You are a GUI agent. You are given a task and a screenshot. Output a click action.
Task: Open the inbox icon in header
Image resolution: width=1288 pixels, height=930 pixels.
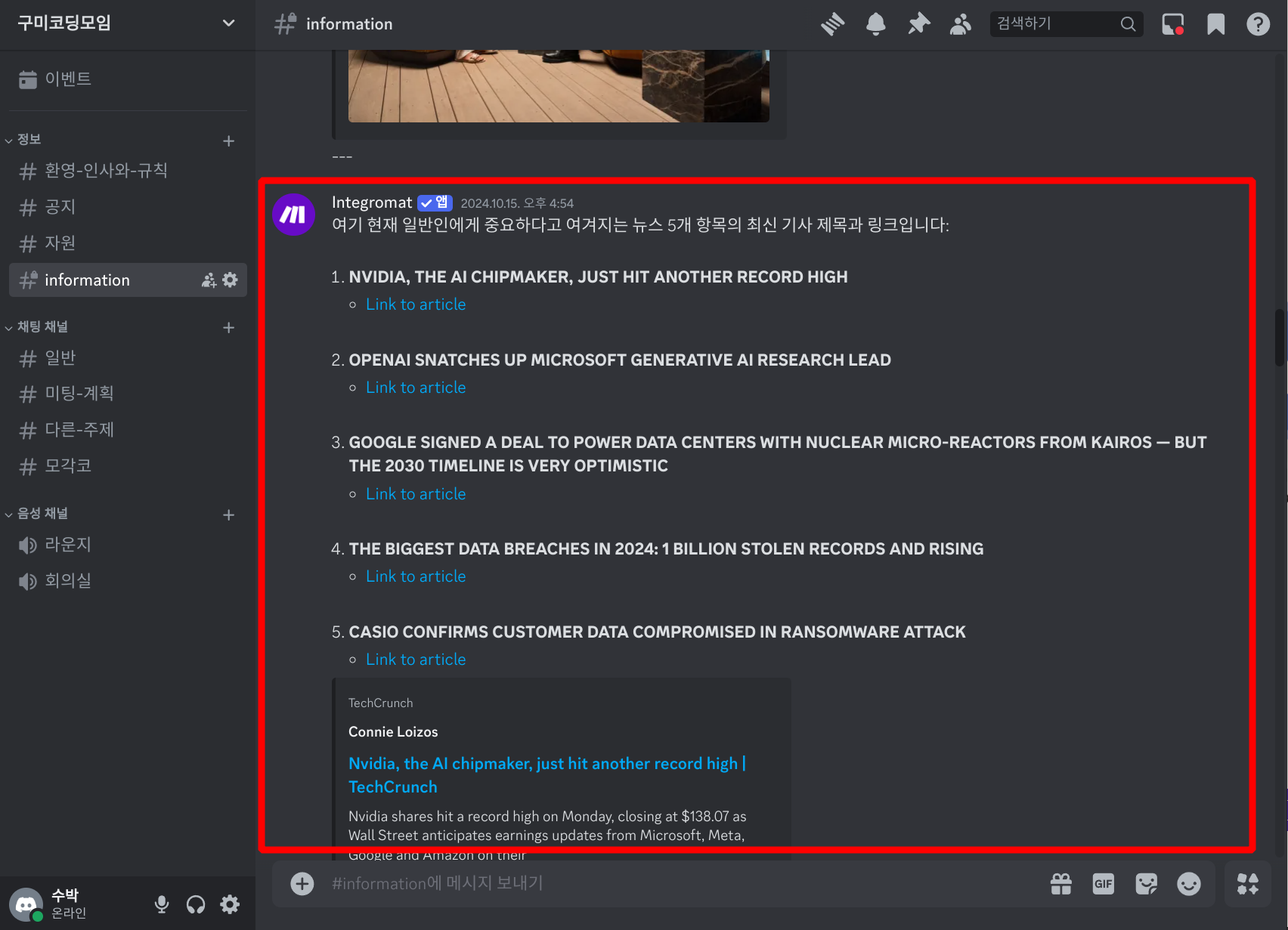[x=1172, y=24]
